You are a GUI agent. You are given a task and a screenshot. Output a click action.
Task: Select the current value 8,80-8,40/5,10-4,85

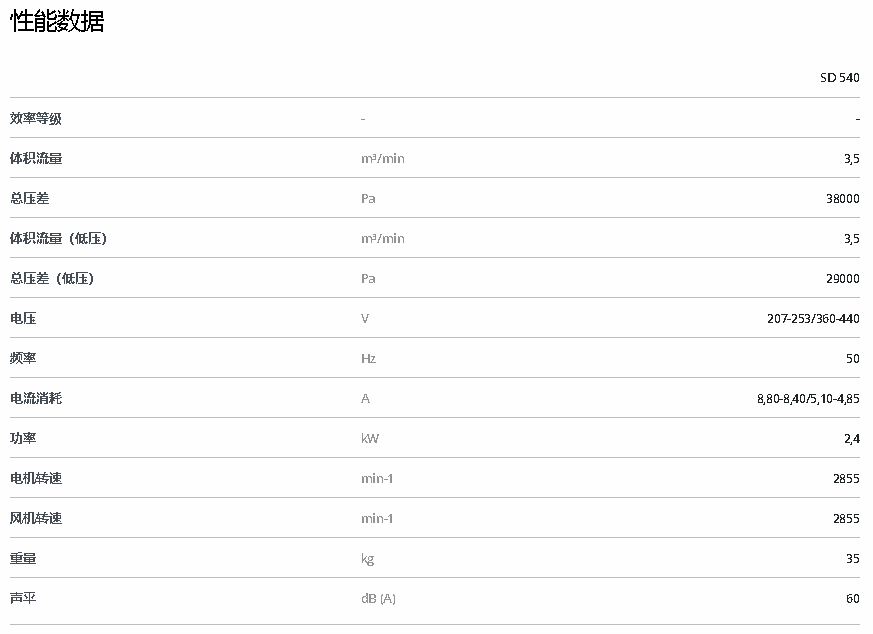tap(808, 399)
